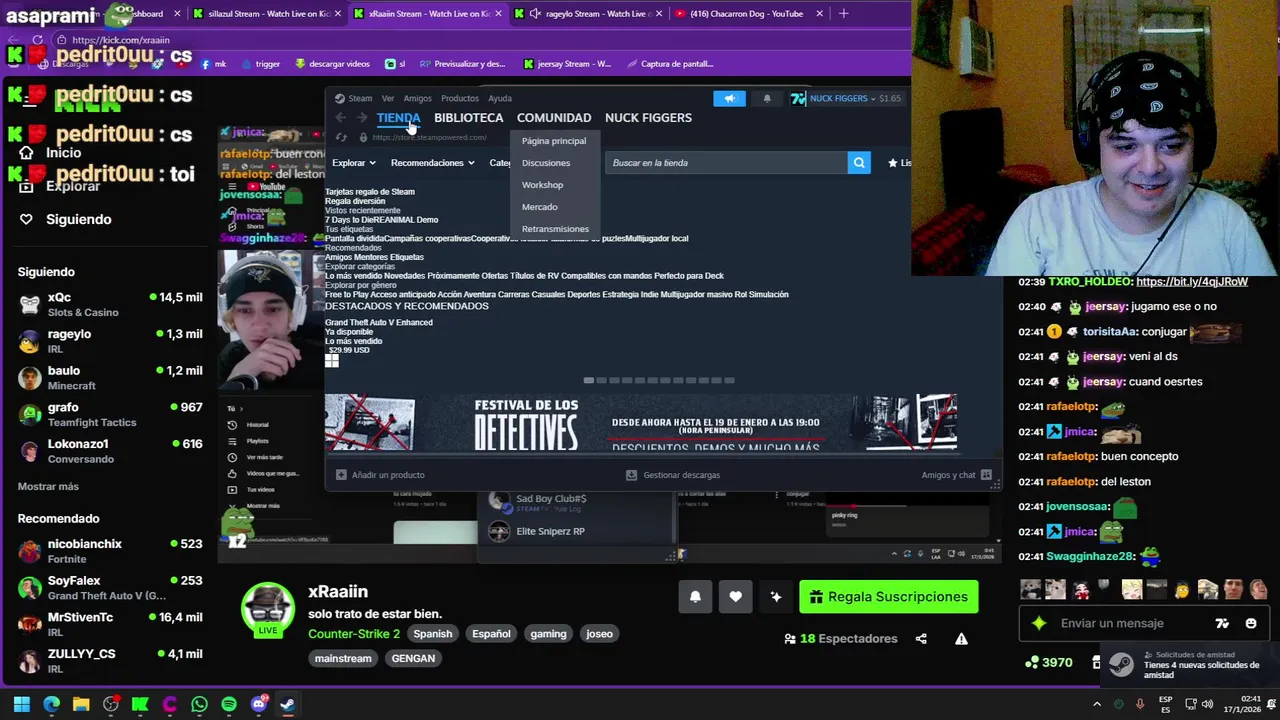Click Steam store search field

pyautogui.click(x=727, y=163)
